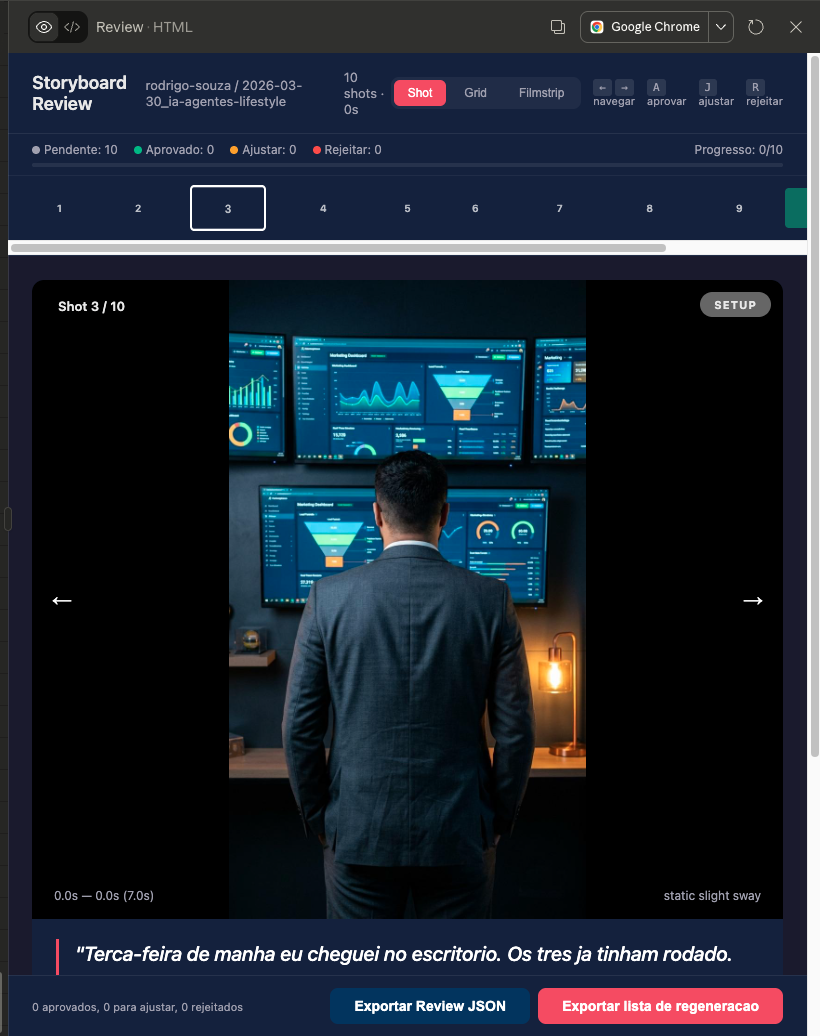Click Exportar Review JSON button

(430, 1006)
